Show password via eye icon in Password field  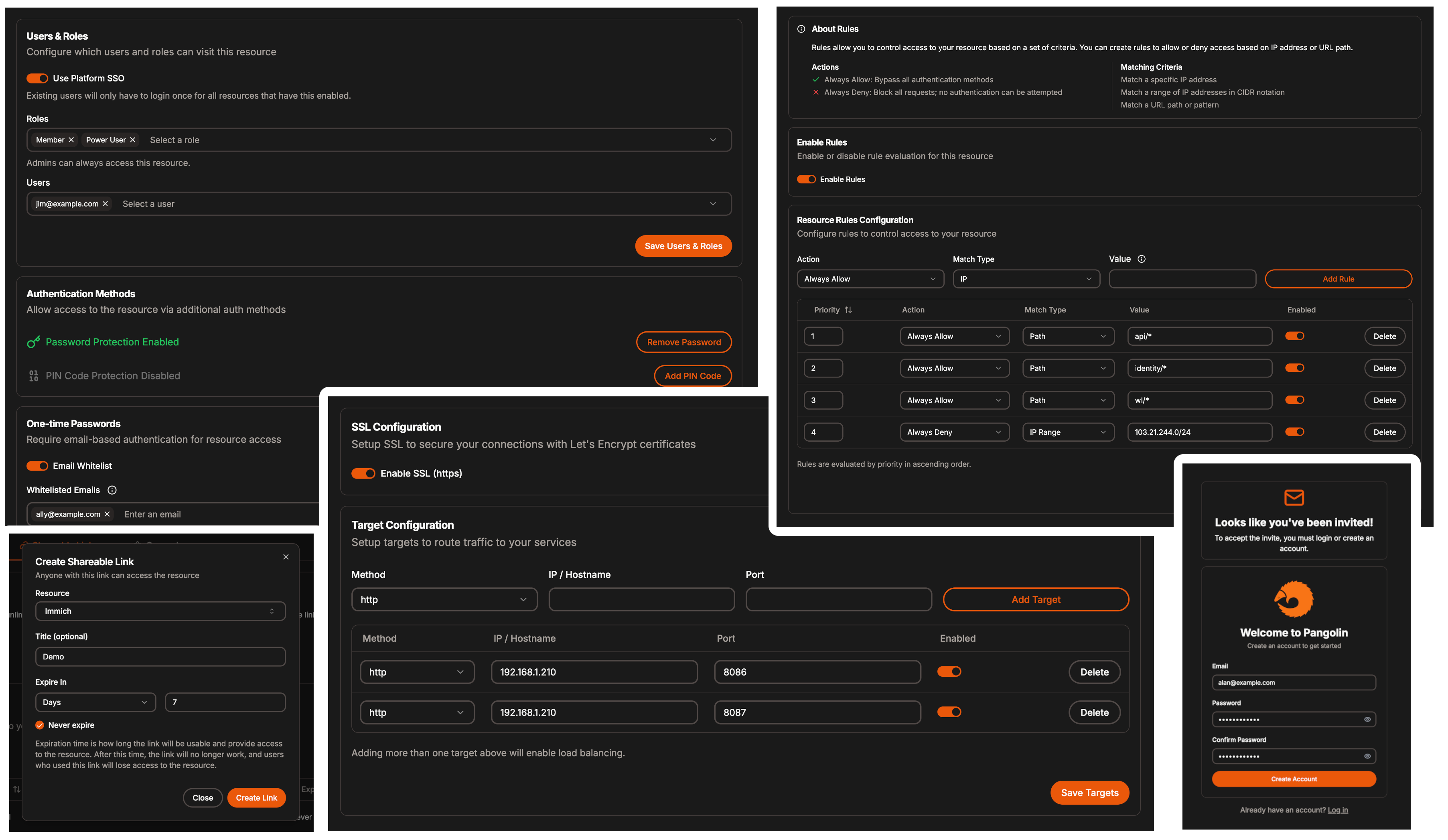1367,719
